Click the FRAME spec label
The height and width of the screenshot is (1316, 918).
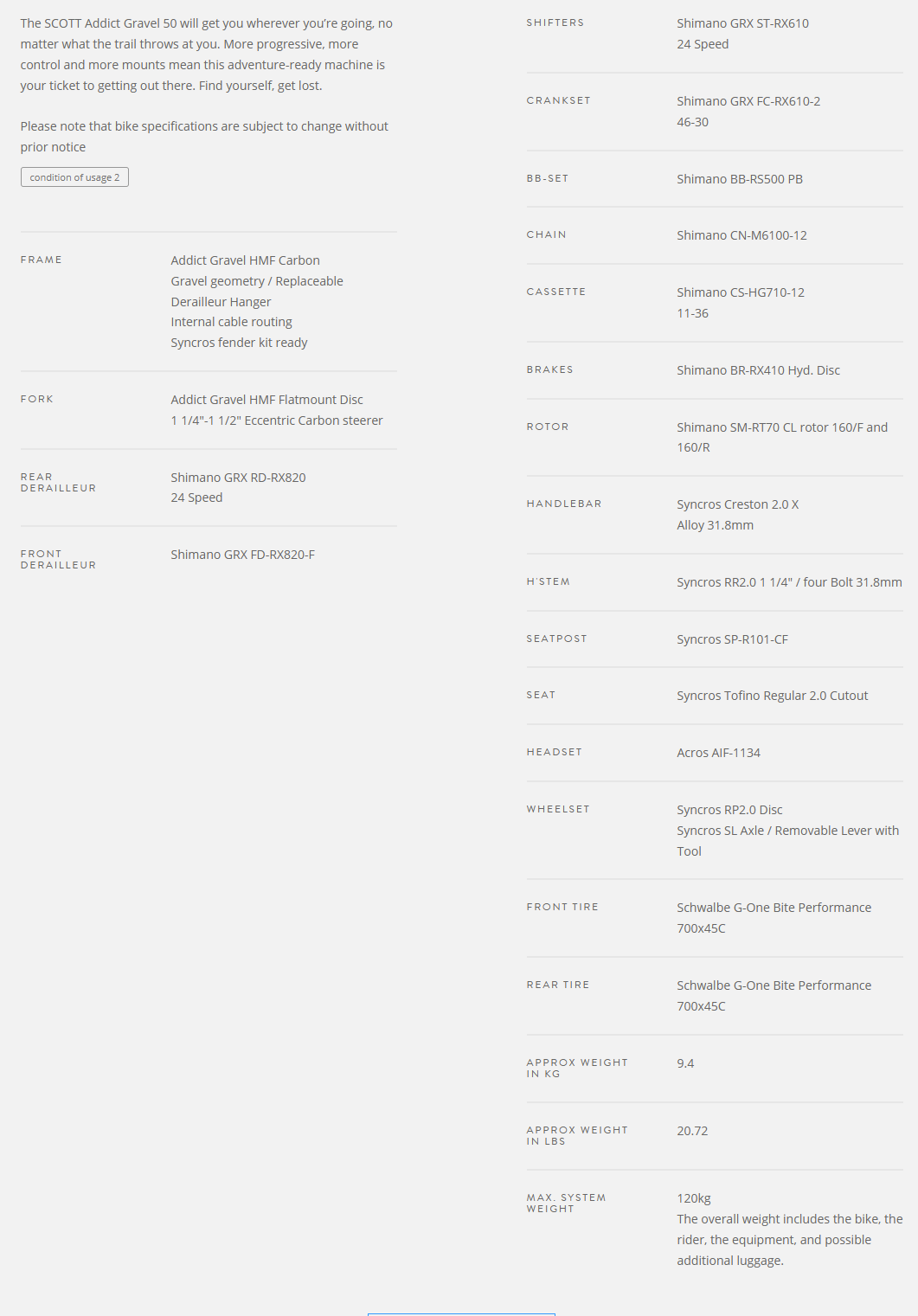point(42,260)
